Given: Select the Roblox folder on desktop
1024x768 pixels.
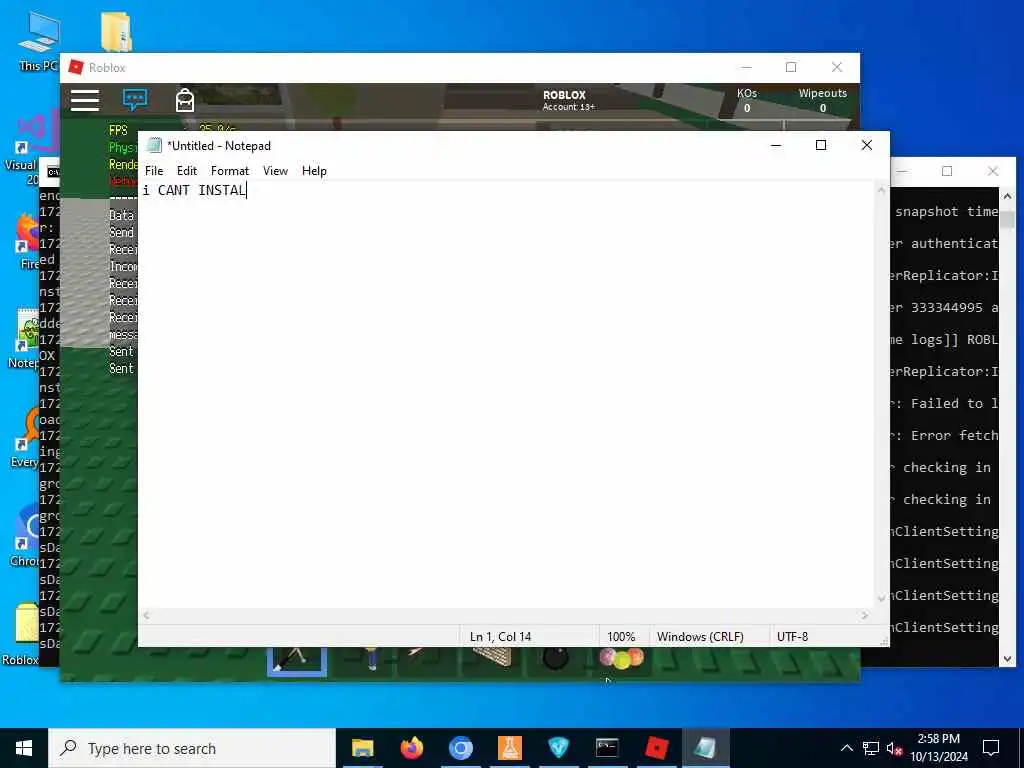Looking at the screenshot, I should tap(21, 634).
